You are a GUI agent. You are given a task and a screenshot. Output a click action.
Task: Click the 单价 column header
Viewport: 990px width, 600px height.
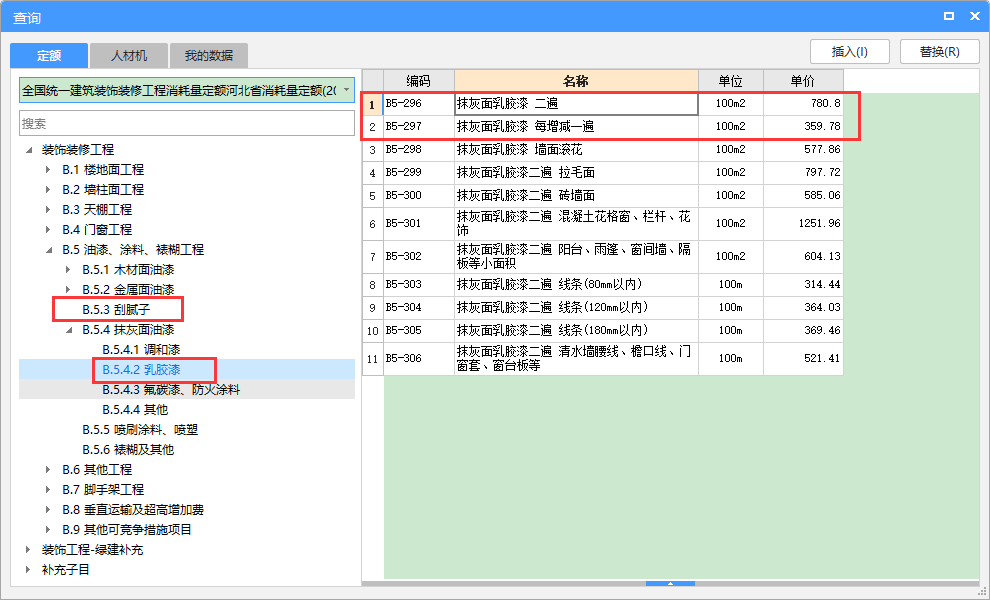tap(803, 81)
